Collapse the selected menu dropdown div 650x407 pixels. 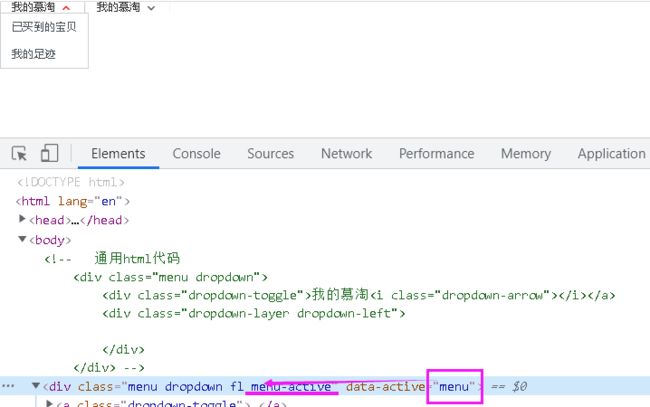(36, 386)
